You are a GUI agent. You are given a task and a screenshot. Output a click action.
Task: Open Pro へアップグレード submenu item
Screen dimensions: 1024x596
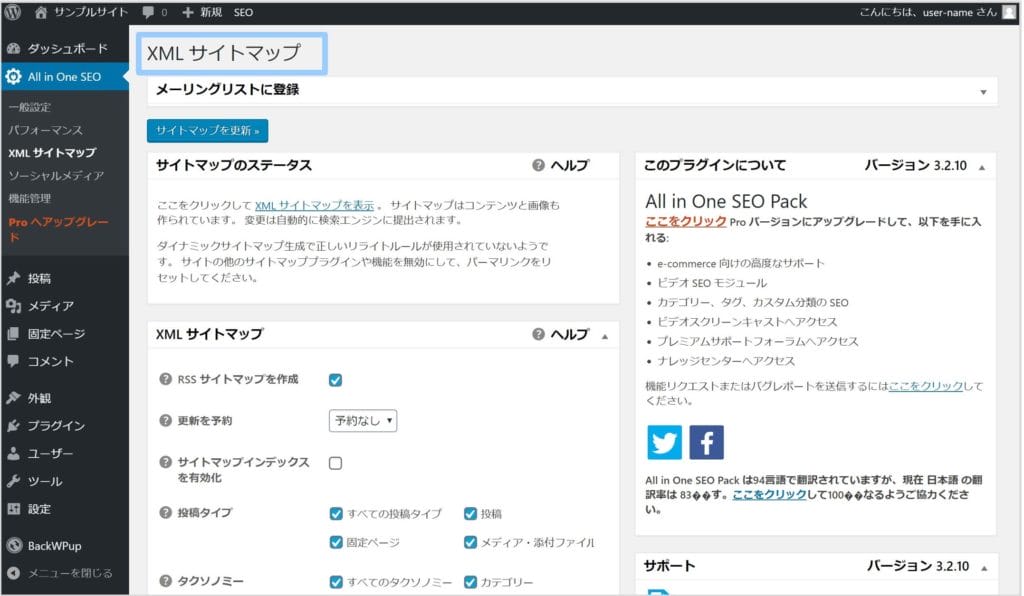click(59, 229)
